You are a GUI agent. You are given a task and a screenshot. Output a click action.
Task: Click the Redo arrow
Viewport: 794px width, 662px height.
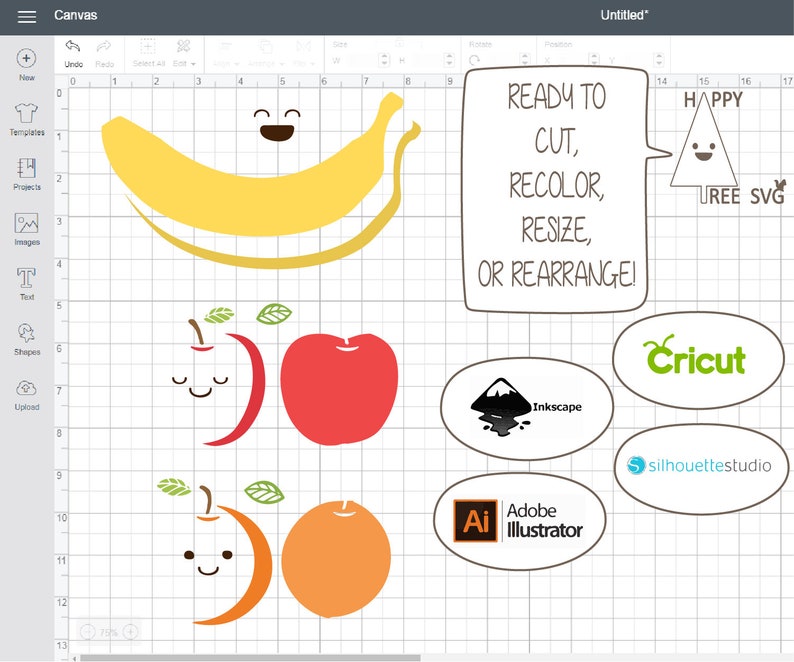[x=104, y=47]
